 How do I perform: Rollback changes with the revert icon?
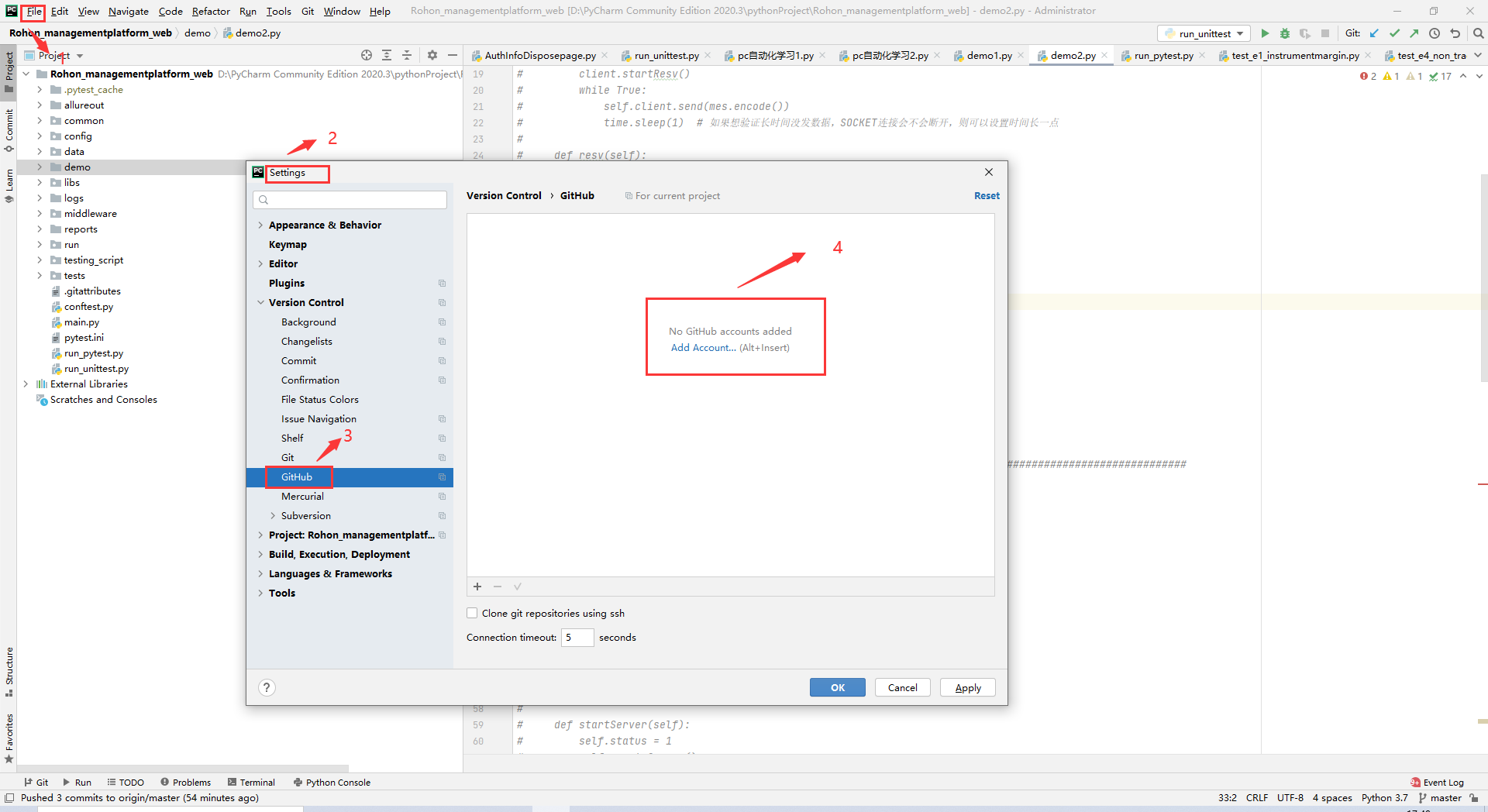click(1455, 33)
